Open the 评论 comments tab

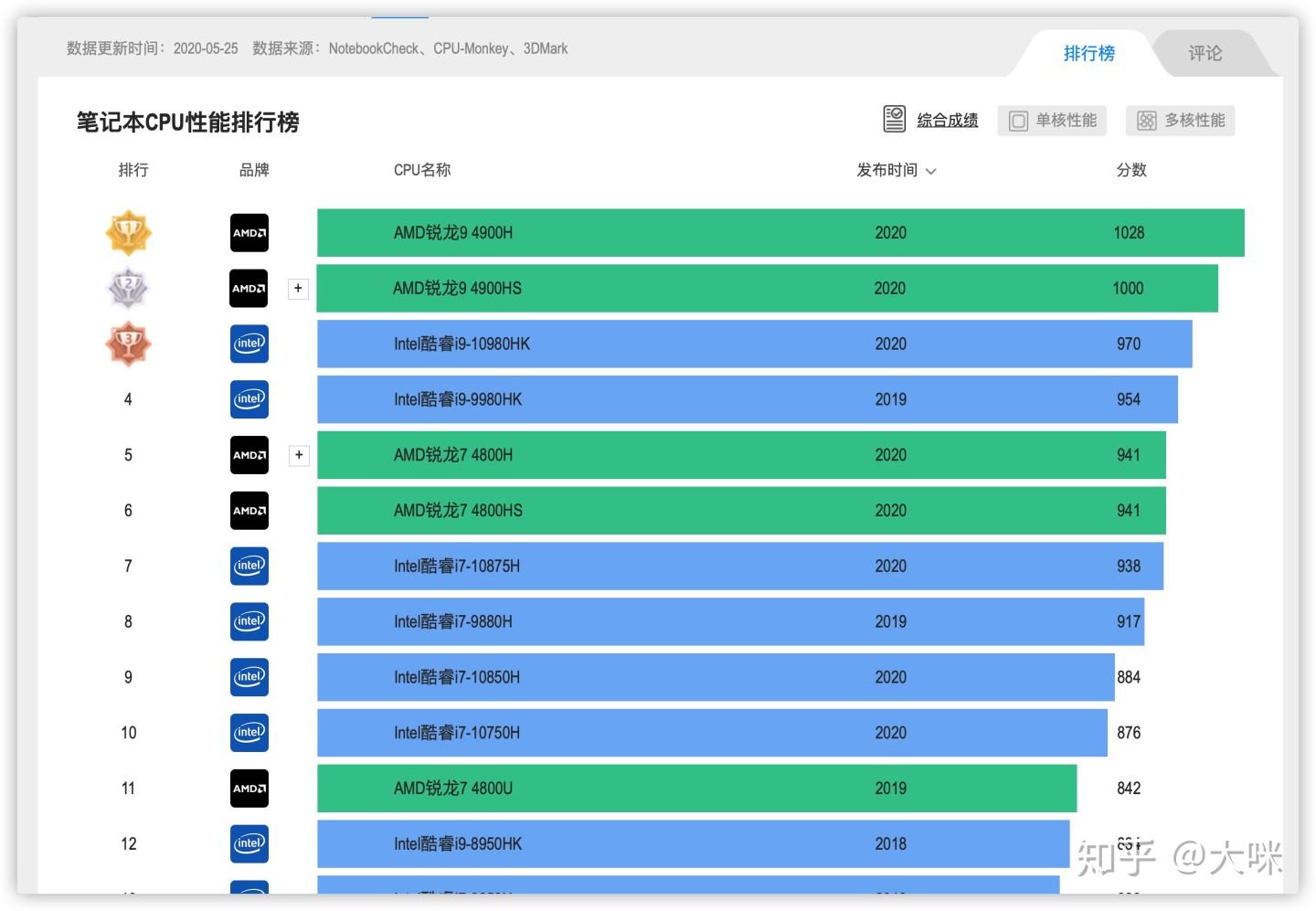(1205, 54)
